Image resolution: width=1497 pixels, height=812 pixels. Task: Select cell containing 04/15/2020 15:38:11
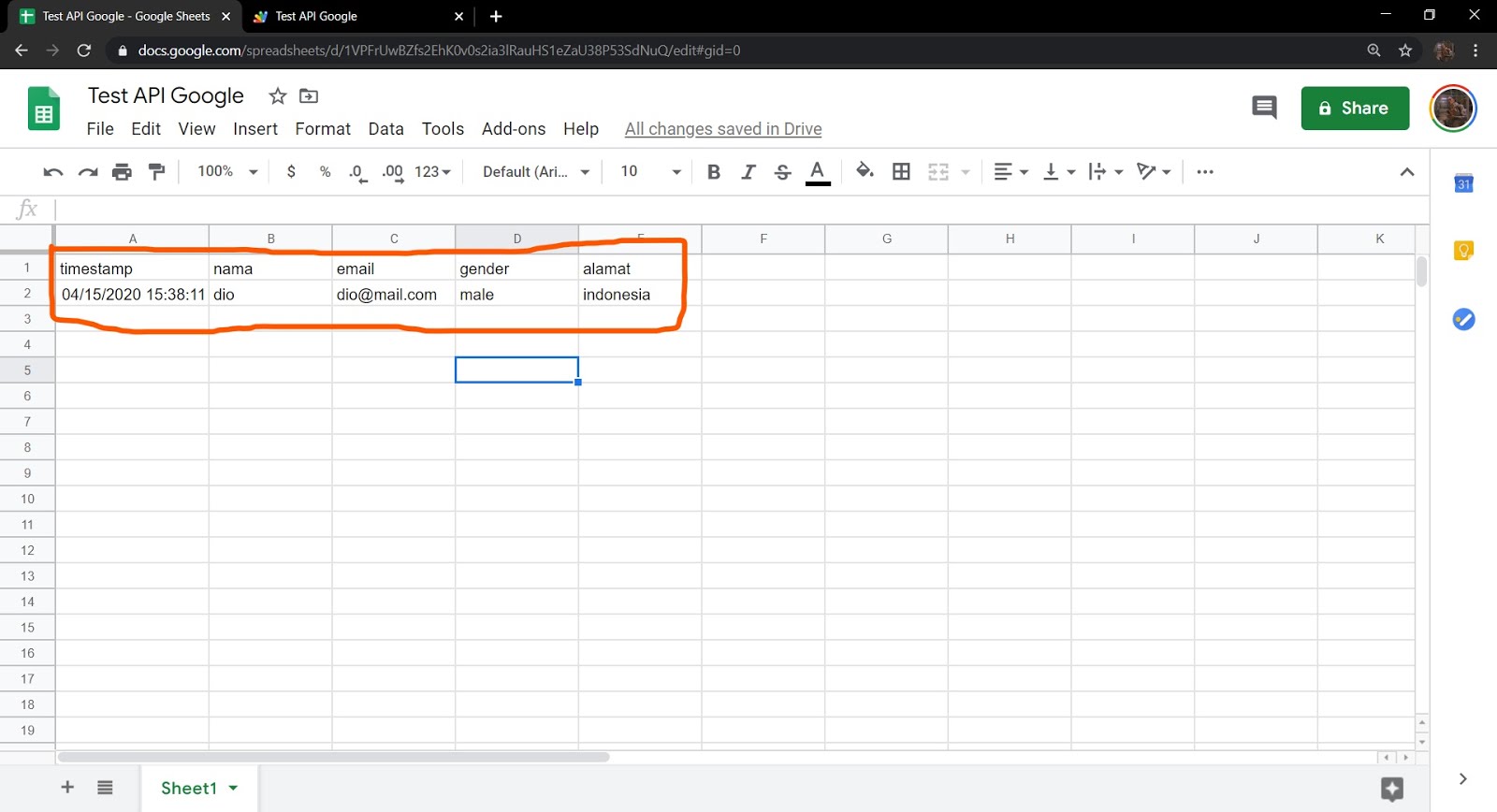tap(132, 295)
